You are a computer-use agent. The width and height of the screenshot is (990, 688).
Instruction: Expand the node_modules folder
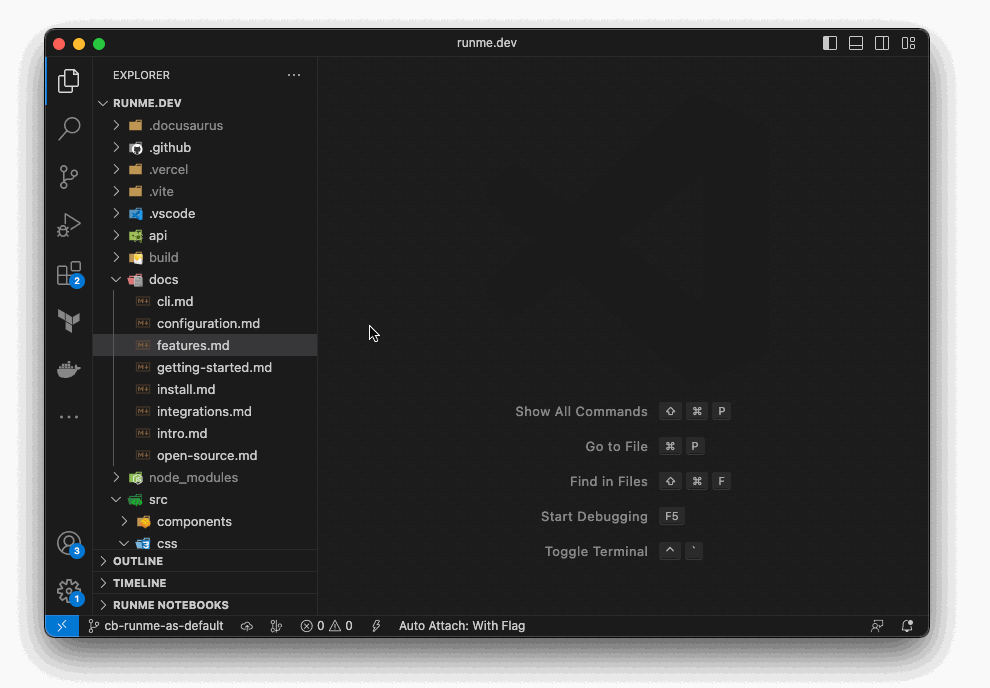pos(115,477)
